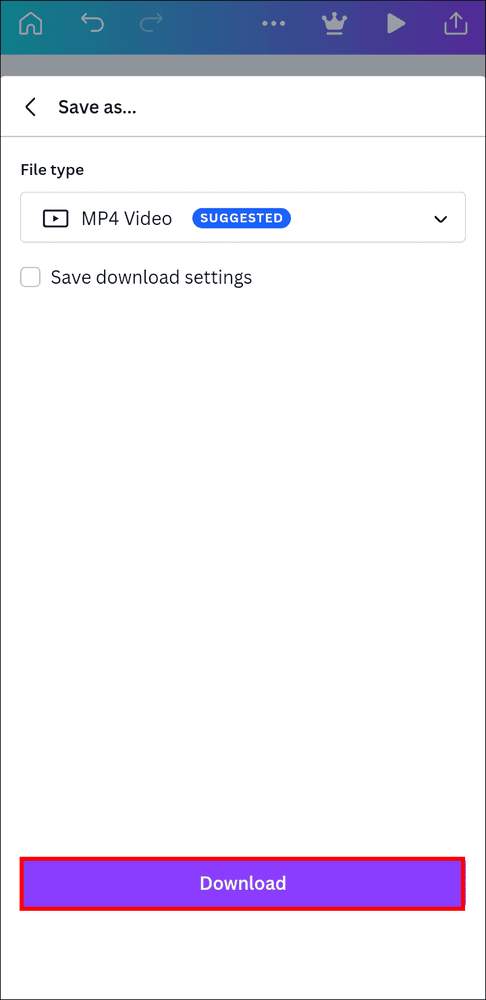Dismiss the sheet via the dimmed gray strip
486x1000 pixels.
tap(243, 65)
